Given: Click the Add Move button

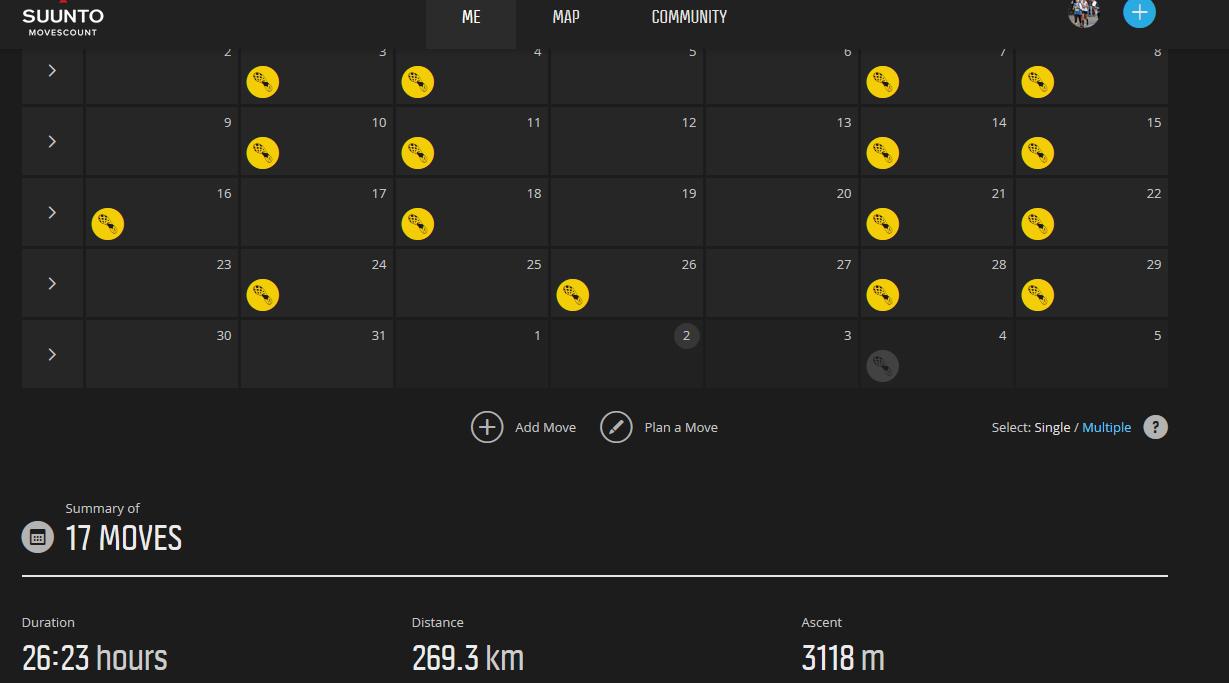Looking at the screenshot, I should coord(524,427).
